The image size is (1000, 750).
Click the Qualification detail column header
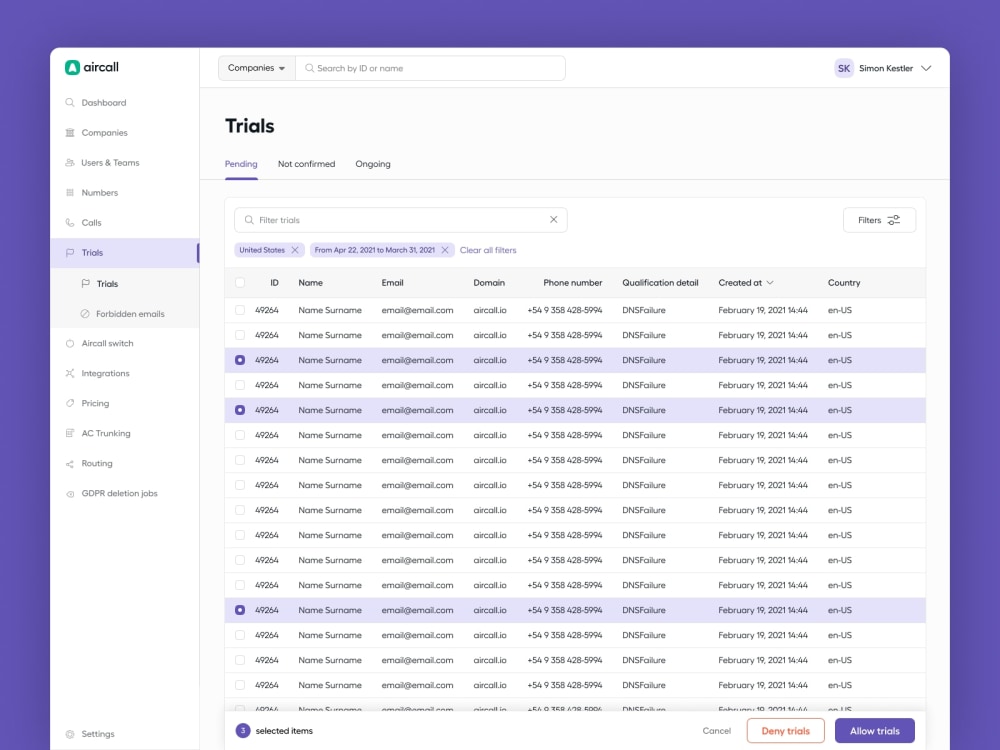coord(660,283)
